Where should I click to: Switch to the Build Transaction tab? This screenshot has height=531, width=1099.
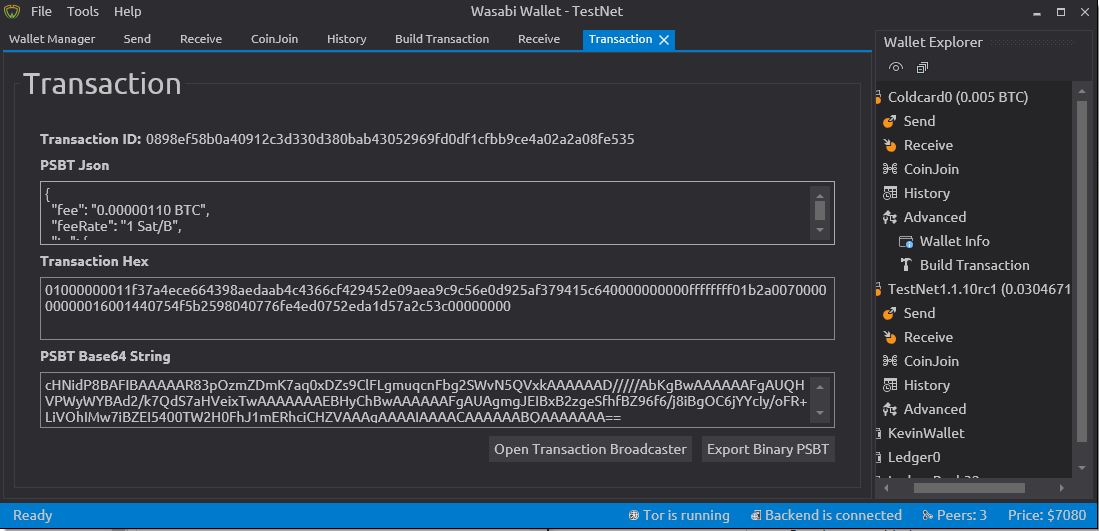click(442, 39)
